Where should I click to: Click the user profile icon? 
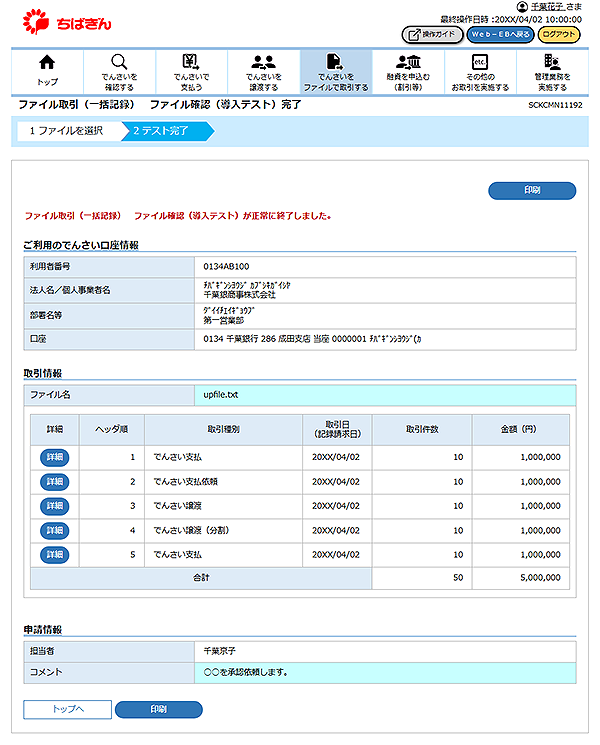click(x=522, y=7)
